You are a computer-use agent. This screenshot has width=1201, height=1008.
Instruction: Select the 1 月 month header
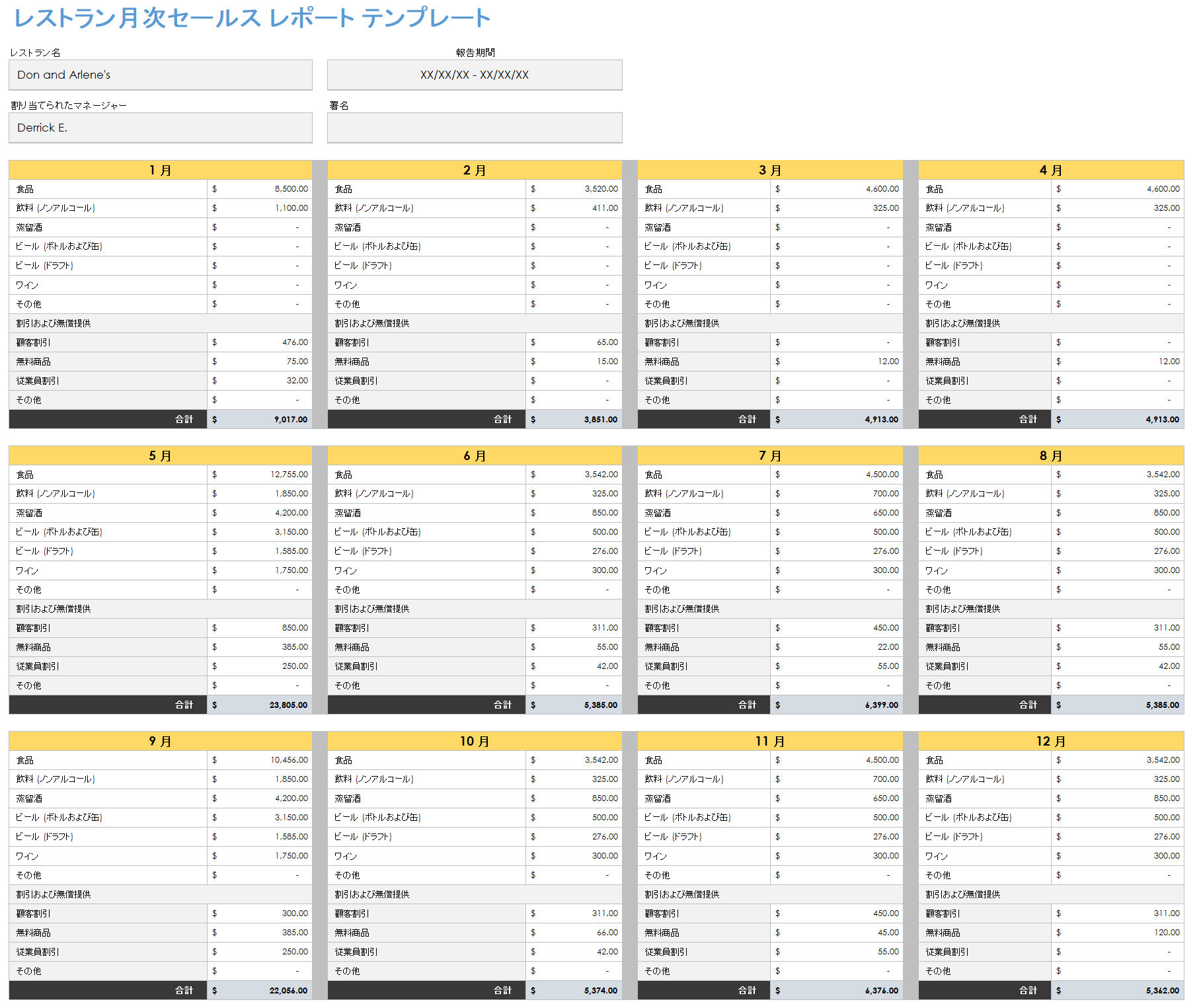coord(161,170)
